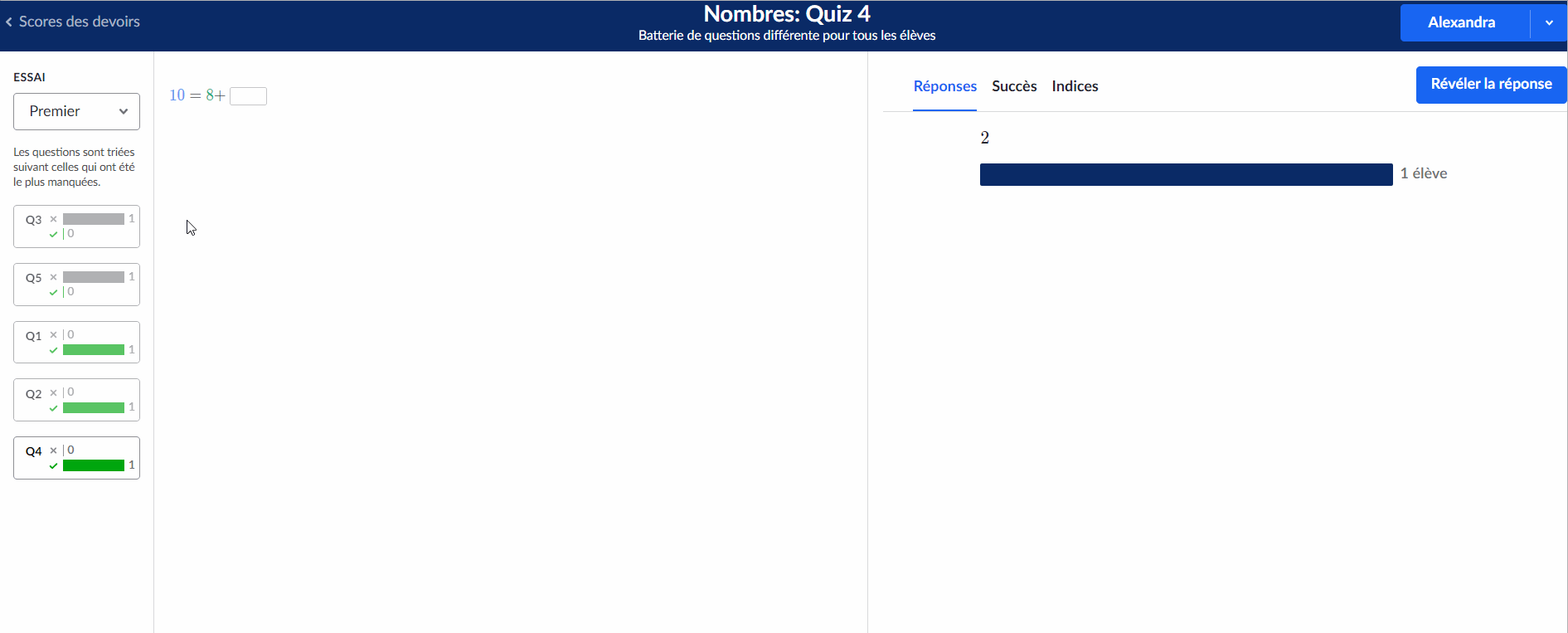Click the incorrect X icon in Q3 card
The width and height of the screenshot is (1568, 633).
coord(53,219)
